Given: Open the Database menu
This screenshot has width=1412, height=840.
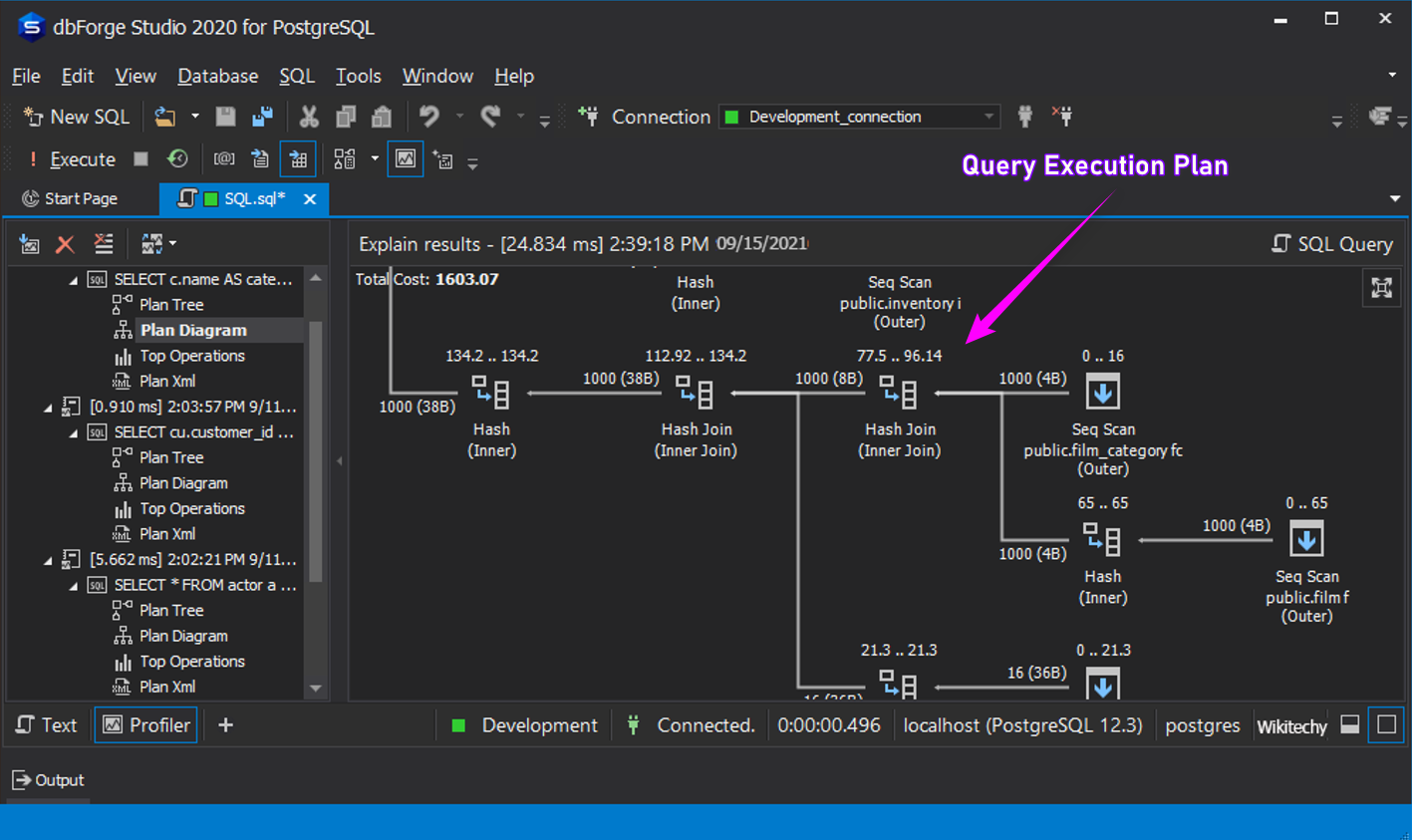Looking at the screenshot, I should [217, 76].
